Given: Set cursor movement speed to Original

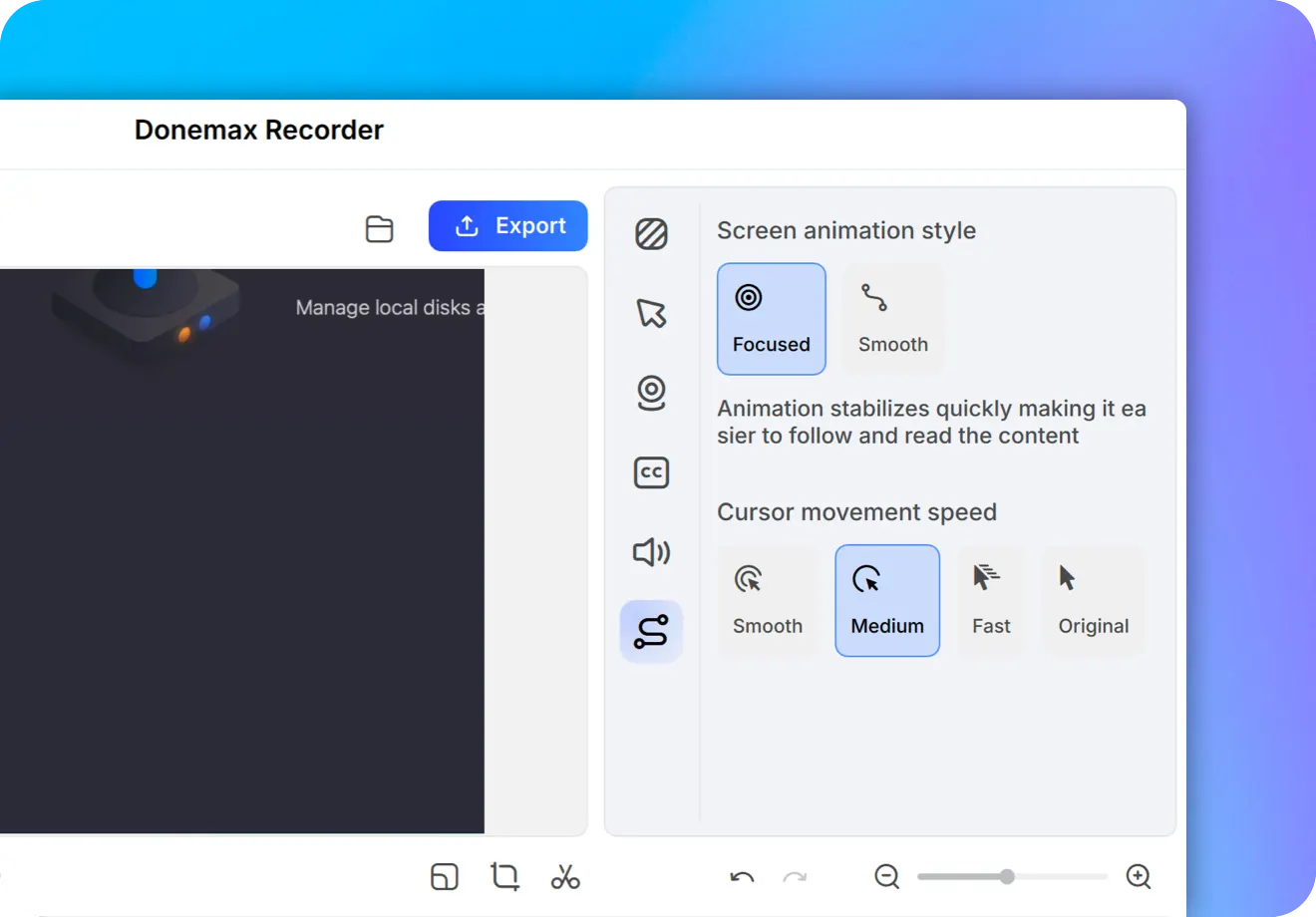Looking at the screenshot, I should pos(1094,601).
